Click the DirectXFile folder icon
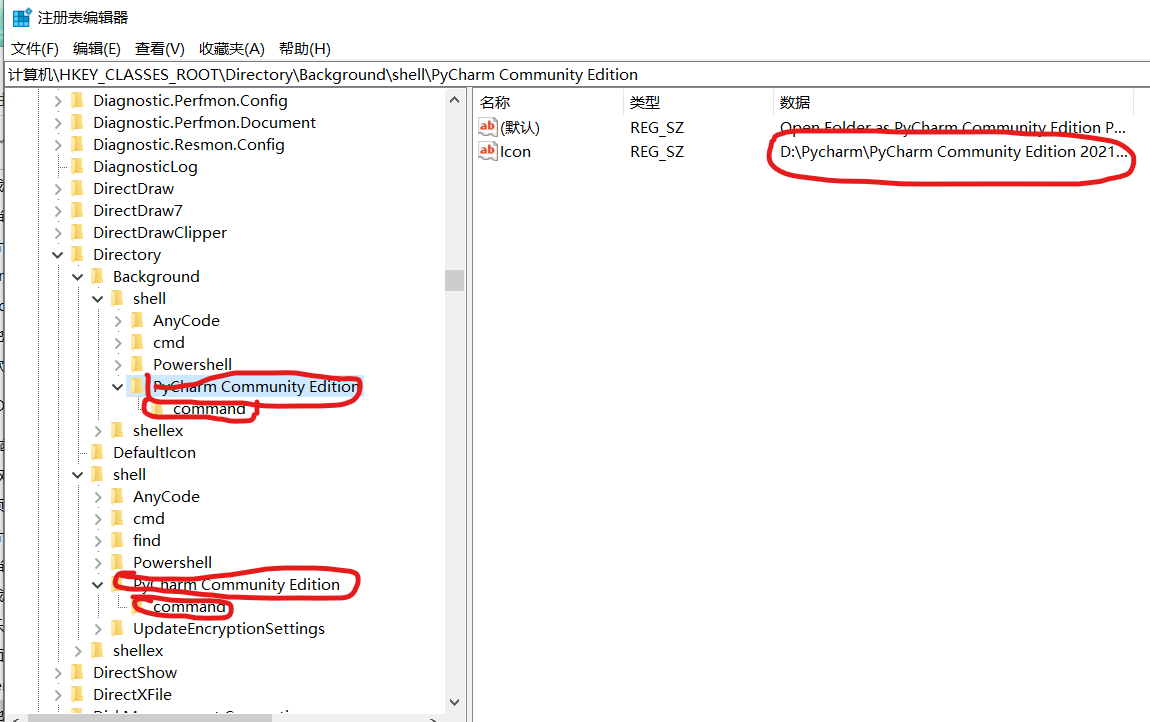The width and height of the screenshot is (1150, 722). tap(78, 694)
